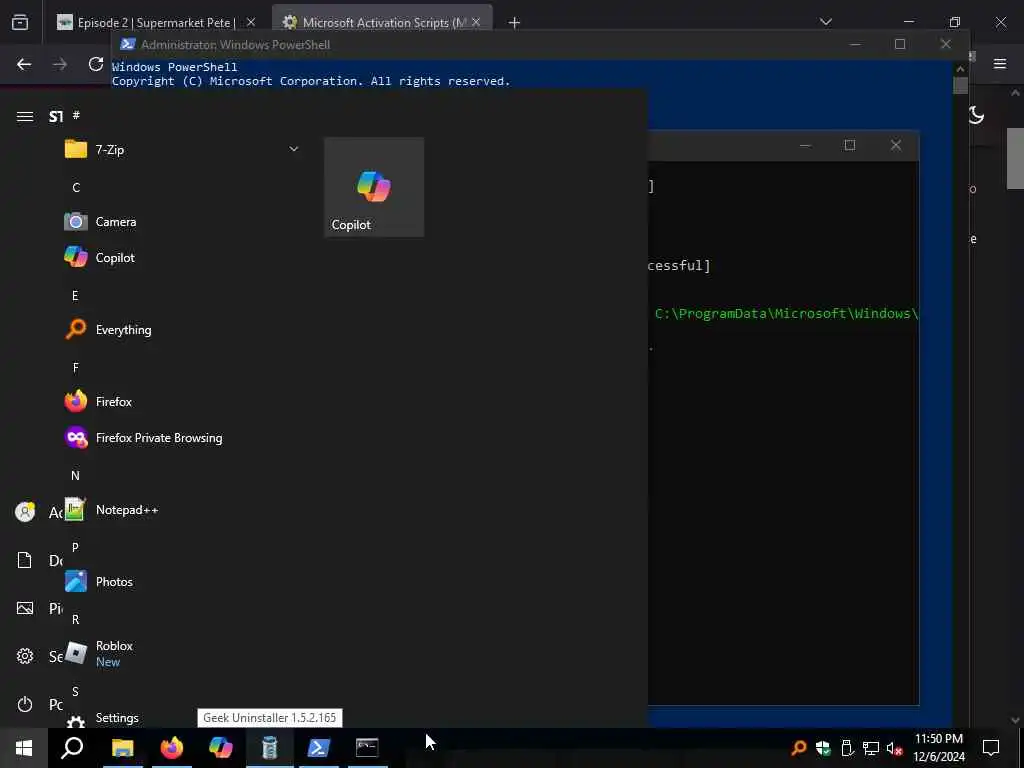This screenshot has height=768, width=1024.
Task: Open Photos app
Action: (181, 581)
